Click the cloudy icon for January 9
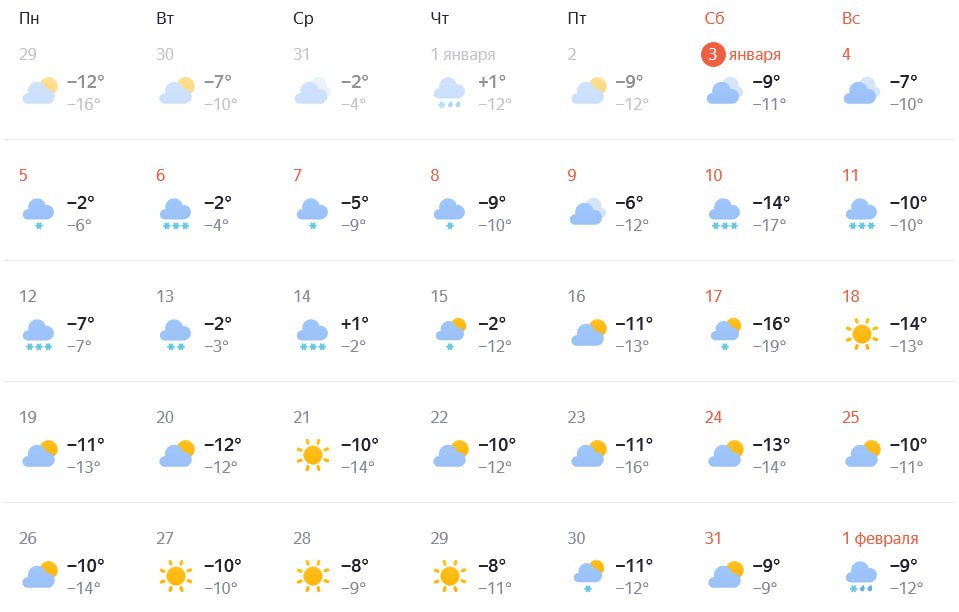 (x=587, y=211)
